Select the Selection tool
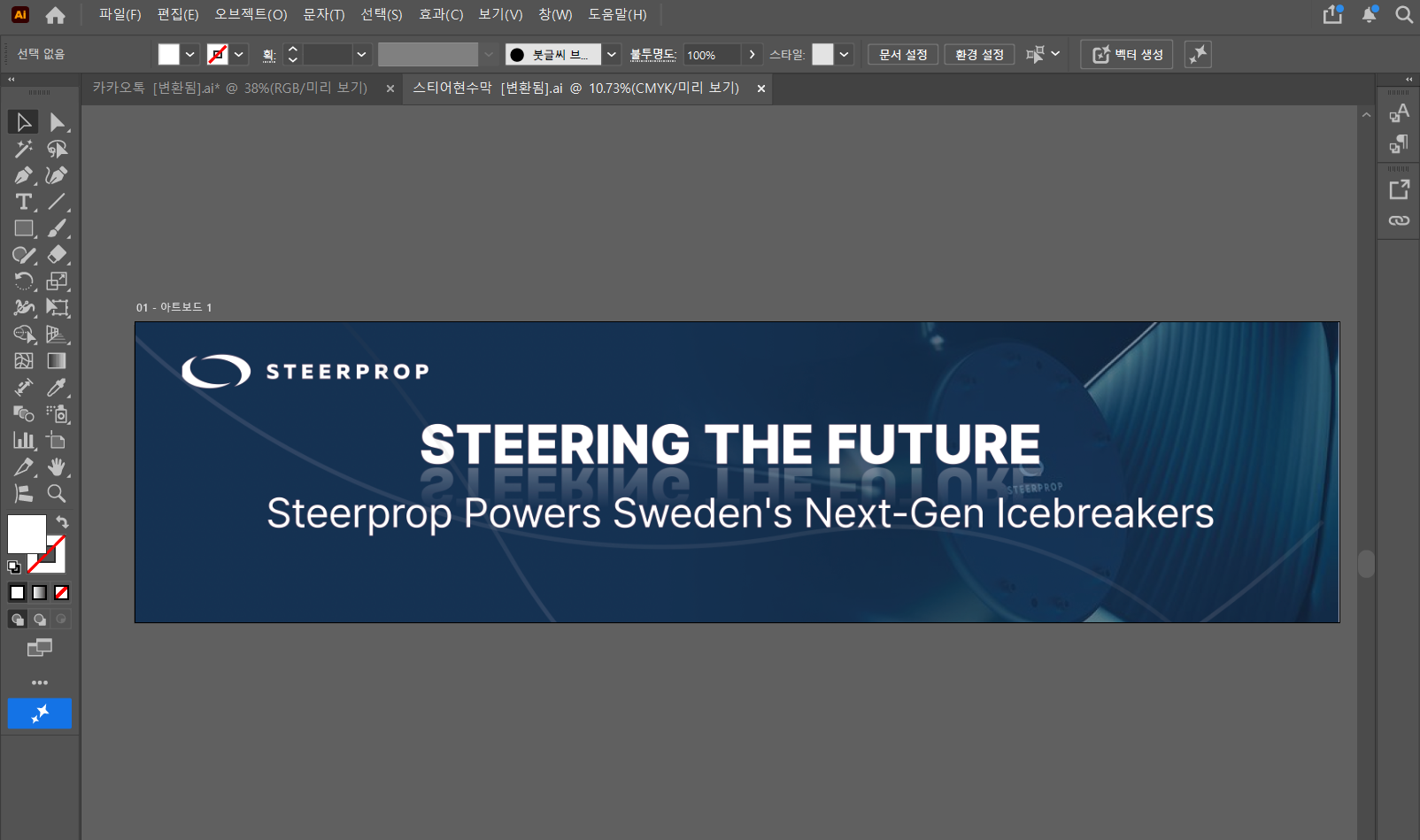Image resolution: width=1420 pixels, height=840 pixels. (x=24, y=122)
